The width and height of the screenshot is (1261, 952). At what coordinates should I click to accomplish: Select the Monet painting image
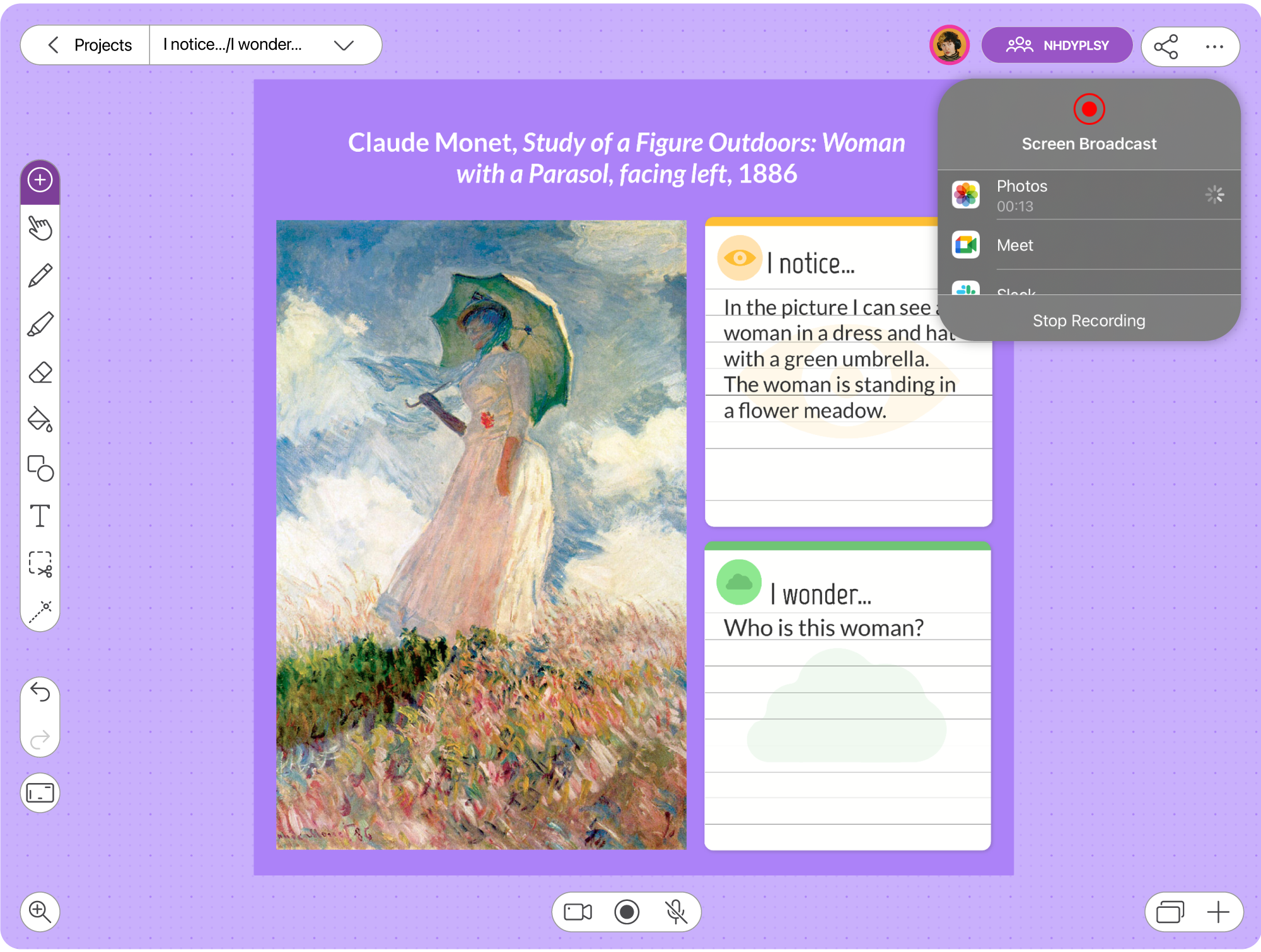[481, 535]
